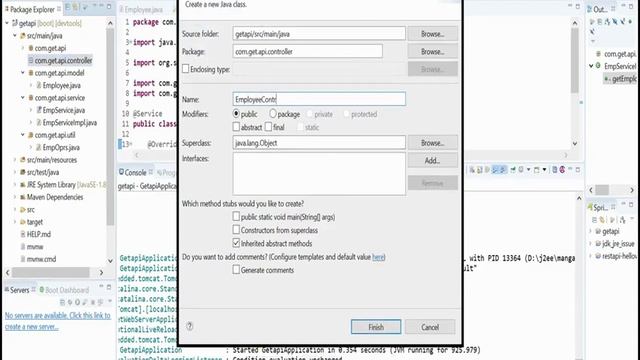Click the first icon in Servers view toolbar
Viewport: 640px width, 360px height.
[62, 302]
